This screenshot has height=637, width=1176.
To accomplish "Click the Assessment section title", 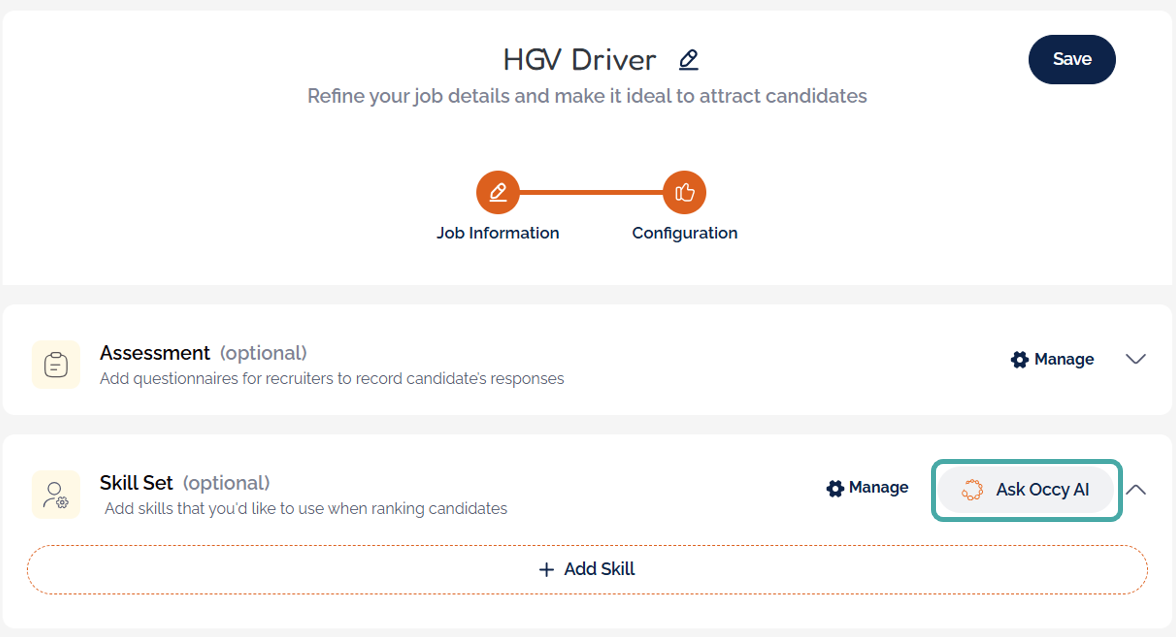I will (155, 353).
